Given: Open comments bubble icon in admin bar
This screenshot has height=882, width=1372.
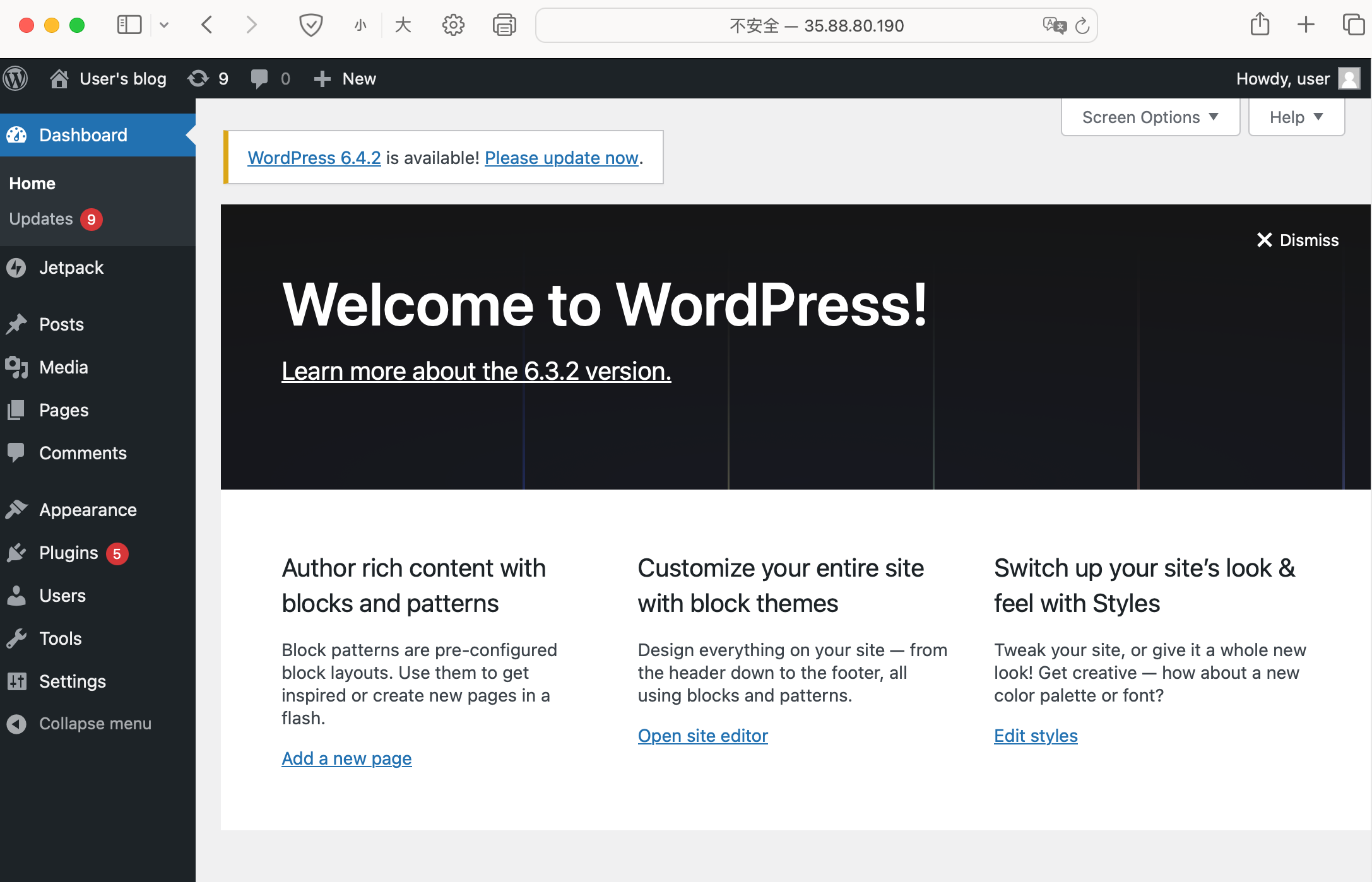Looking at the screenshot, I should (259, 79).
